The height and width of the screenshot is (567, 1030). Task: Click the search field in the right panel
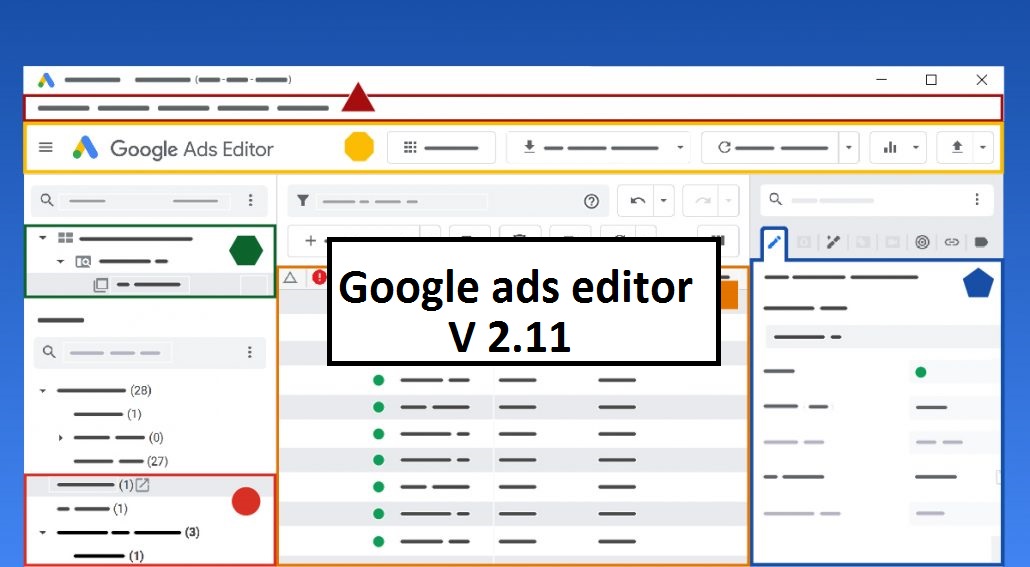click(860, 200)
